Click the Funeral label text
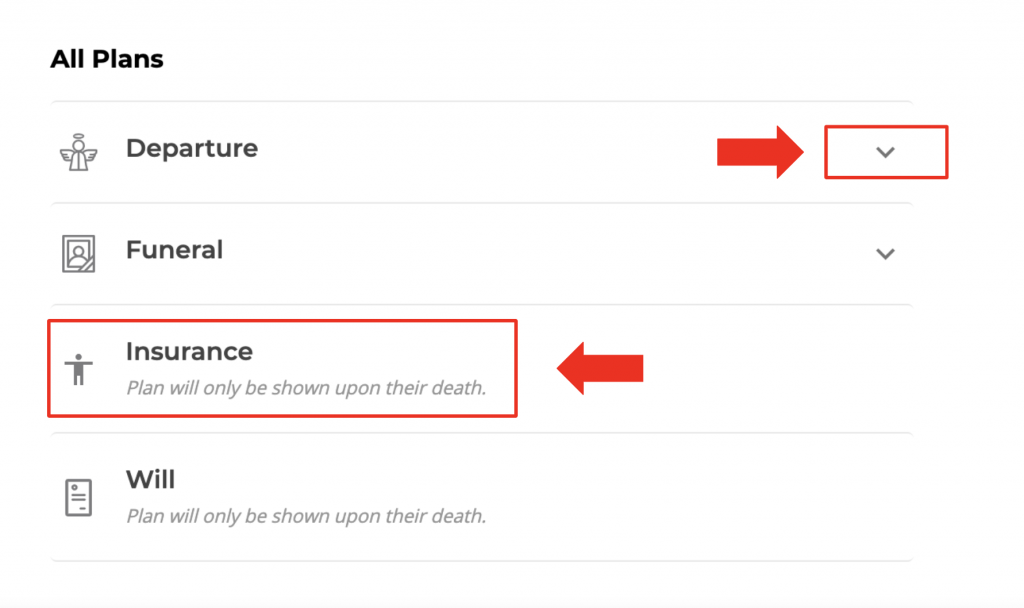 [x=174, y=249]
